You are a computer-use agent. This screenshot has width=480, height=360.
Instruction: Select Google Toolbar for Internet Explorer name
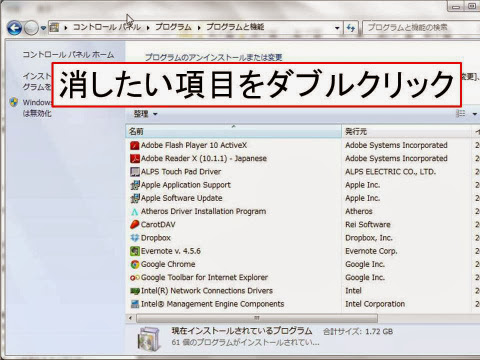tap(204, 278)
